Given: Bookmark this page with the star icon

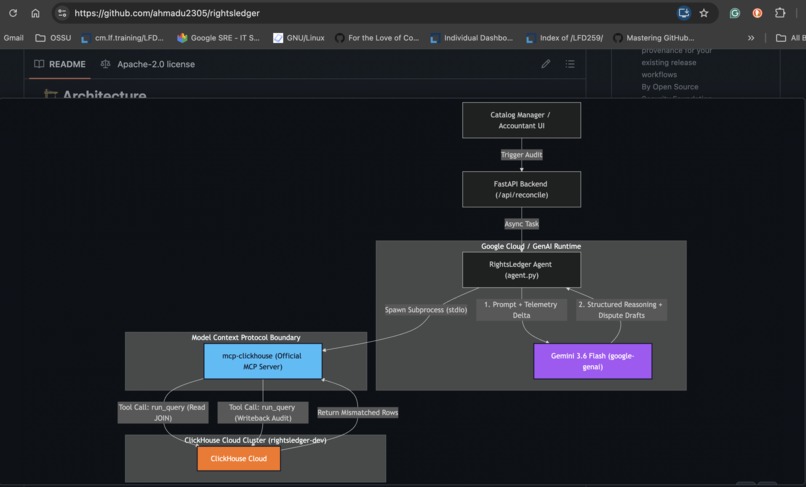Looking at the screenshot, I should click(704, 13).
